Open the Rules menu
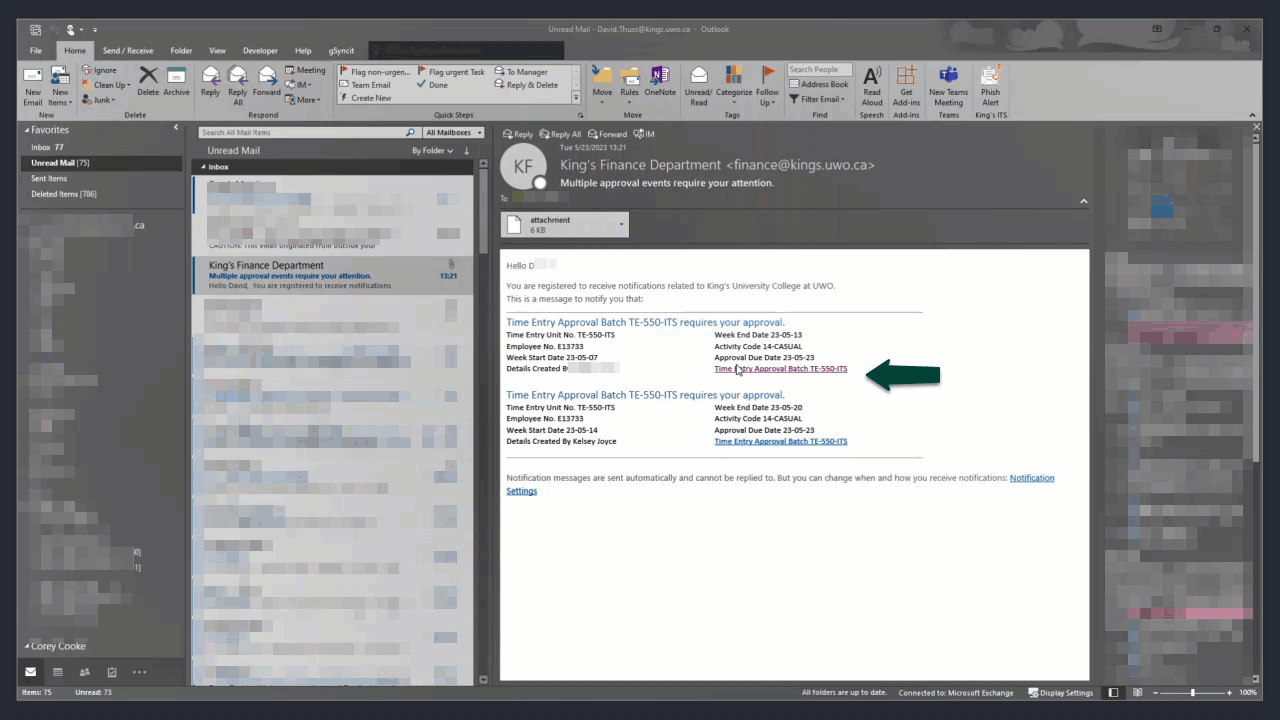Image resolution: width=1280 pixels, height=720 pixels. coord(629,84)
